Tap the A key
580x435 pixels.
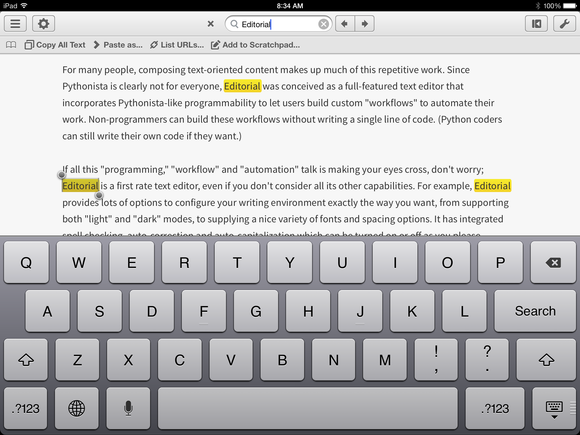[47, 311]
